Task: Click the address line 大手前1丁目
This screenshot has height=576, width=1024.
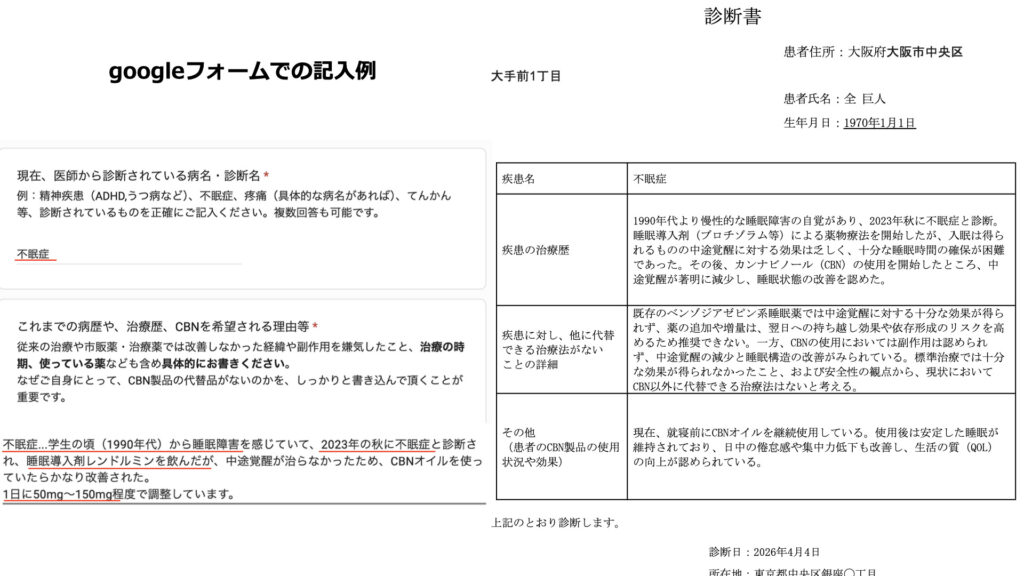Action: (526, 76)
